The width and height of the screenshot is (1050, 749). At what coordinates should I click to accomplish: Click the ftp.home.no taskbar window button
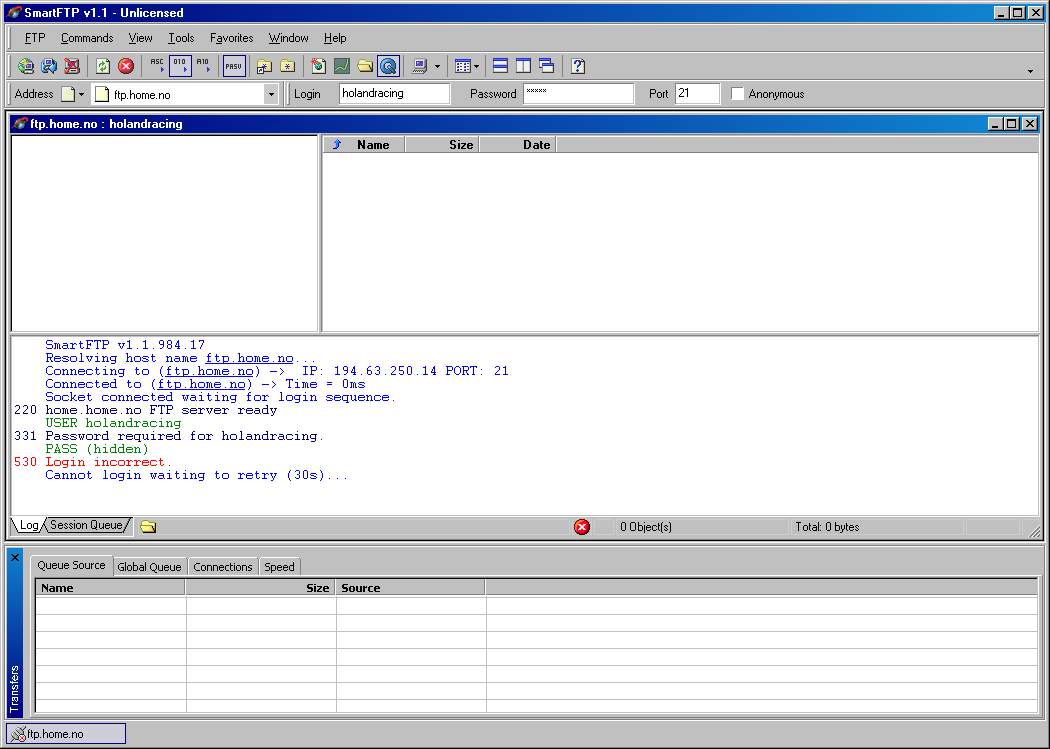tap(66, 734)
